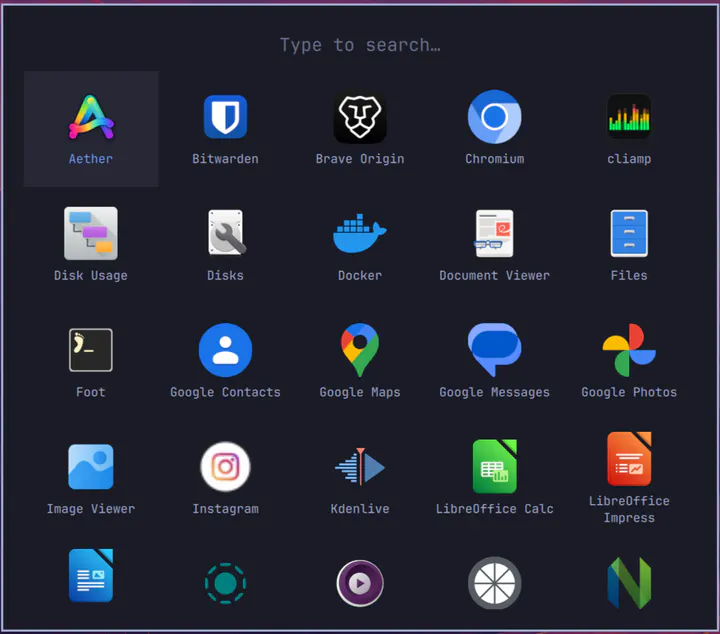Launch the Foot terminal icon
The height and width of the screenshot is (634, 720).
91,350
